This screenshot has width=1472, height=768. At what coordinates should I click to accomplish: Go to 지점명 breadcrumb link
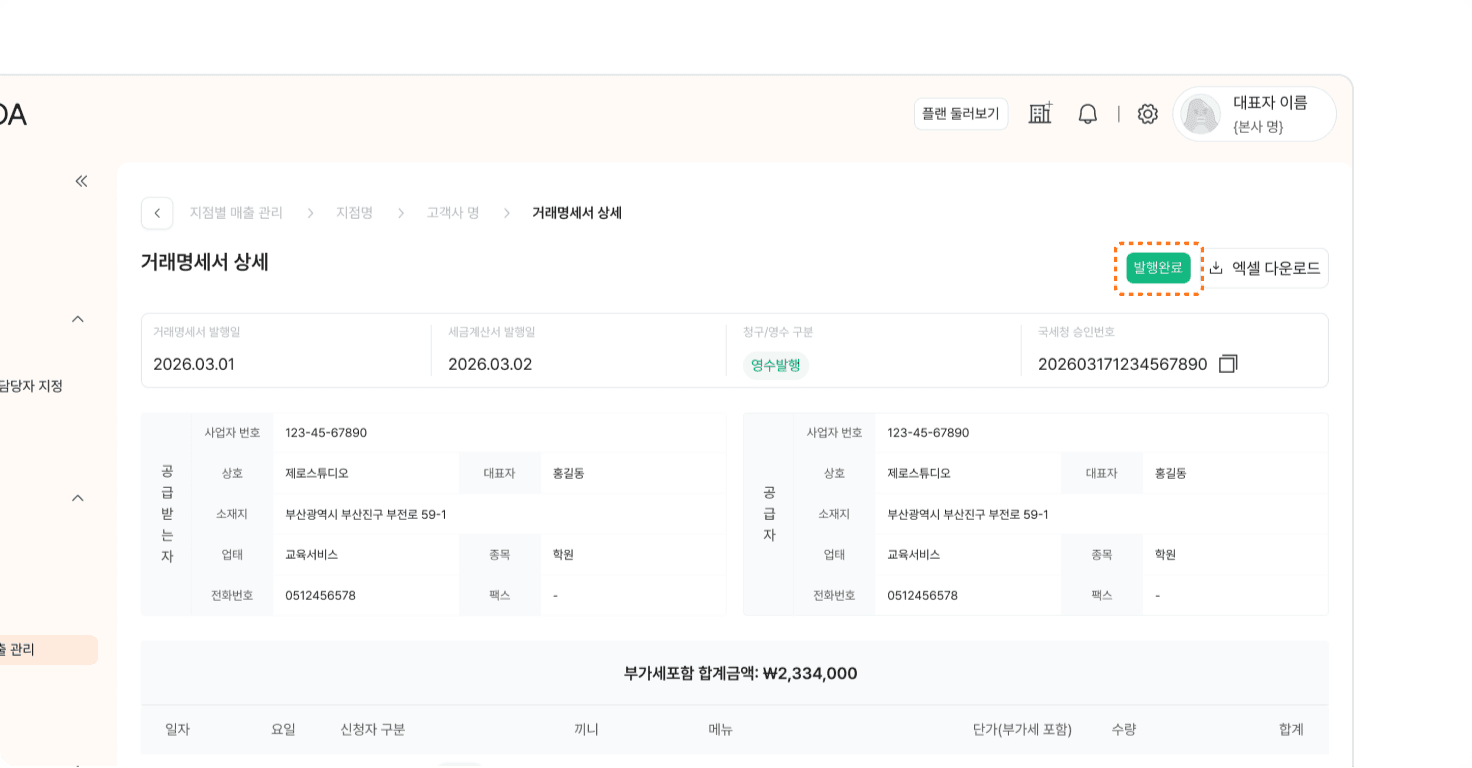coord(354,213)
